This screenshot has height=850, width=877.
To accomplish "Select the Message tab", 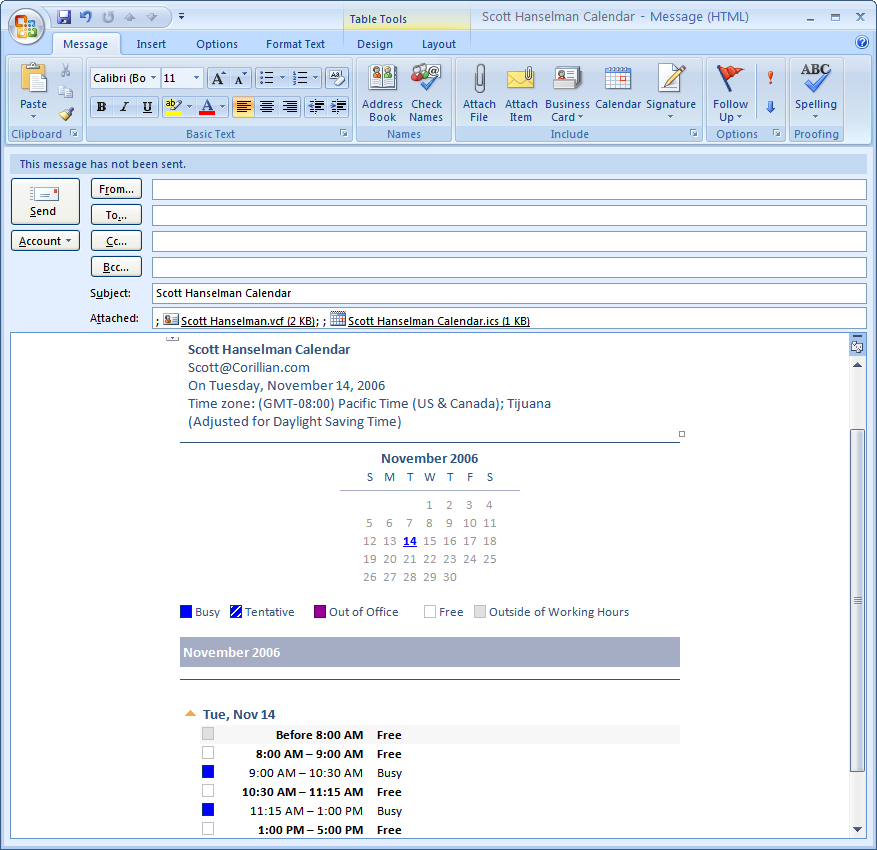I will pyautogui.click(x=86, y=44).
